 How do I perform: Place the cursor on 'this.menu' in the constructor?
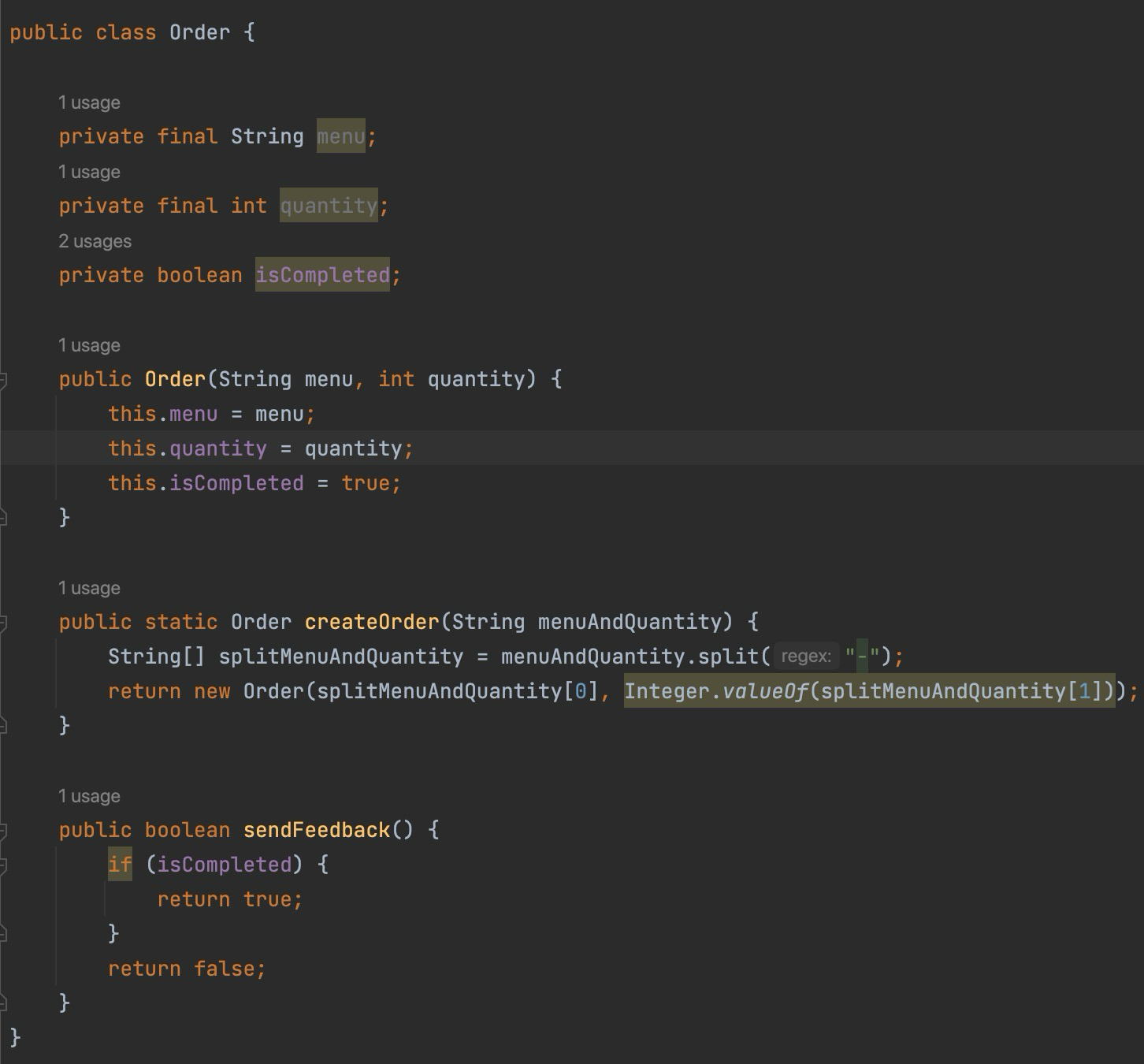pyautogui.click(x=162, y=414)
